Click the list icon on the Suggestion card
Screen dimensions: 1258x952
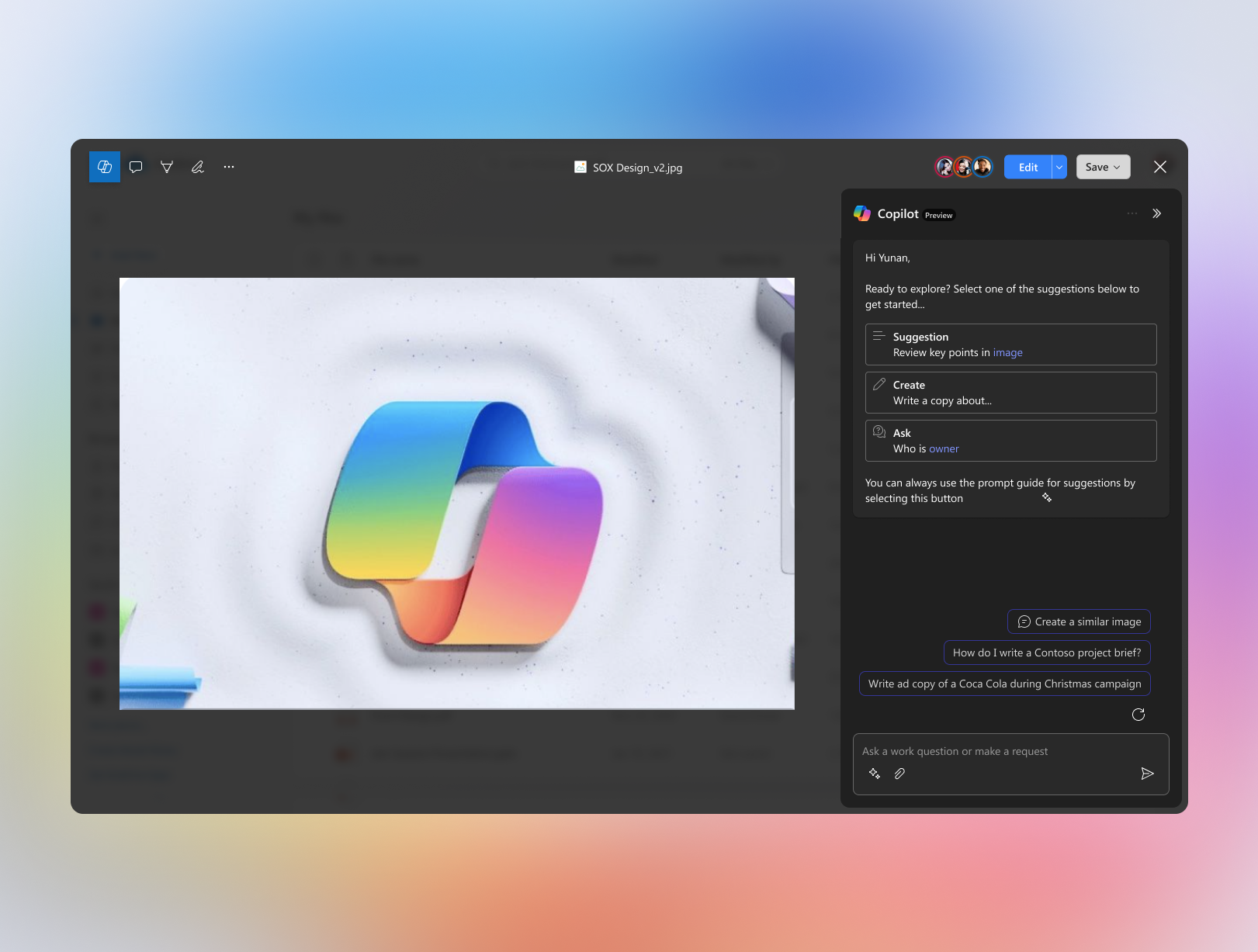[879, 336]
